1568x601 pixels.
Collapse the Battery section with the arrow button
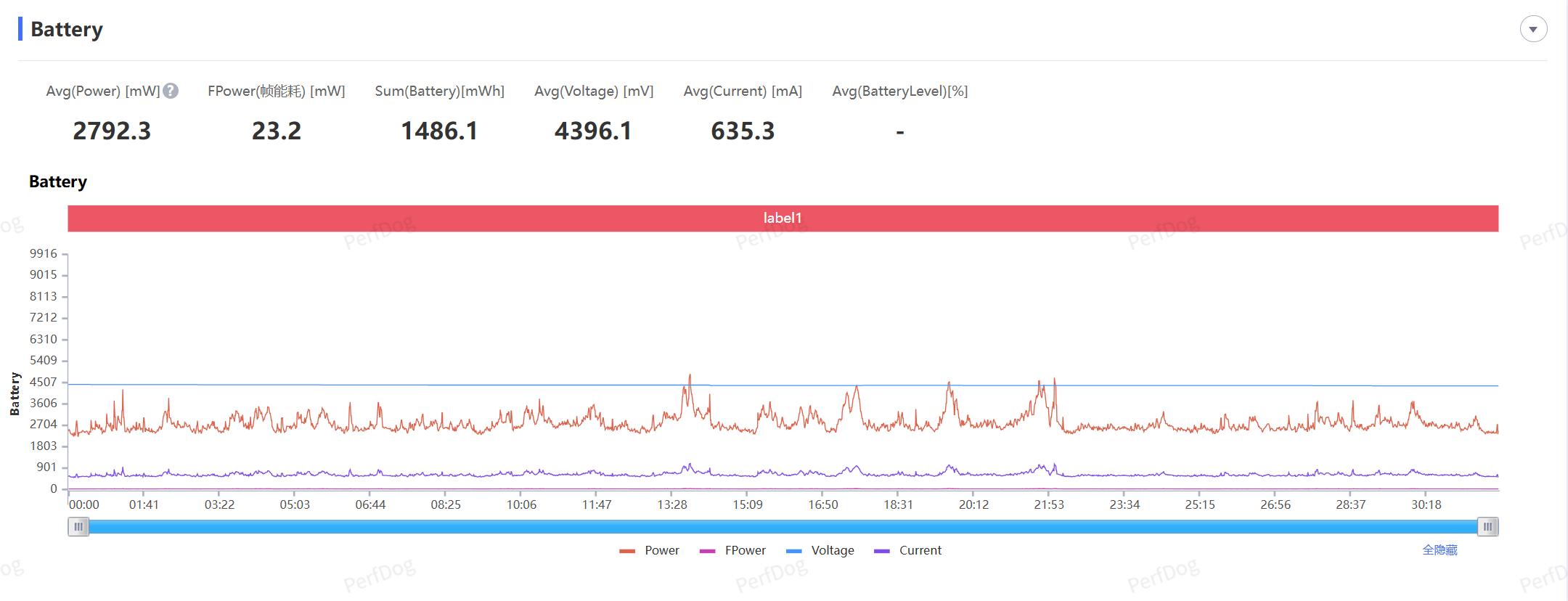(1533, 30)
